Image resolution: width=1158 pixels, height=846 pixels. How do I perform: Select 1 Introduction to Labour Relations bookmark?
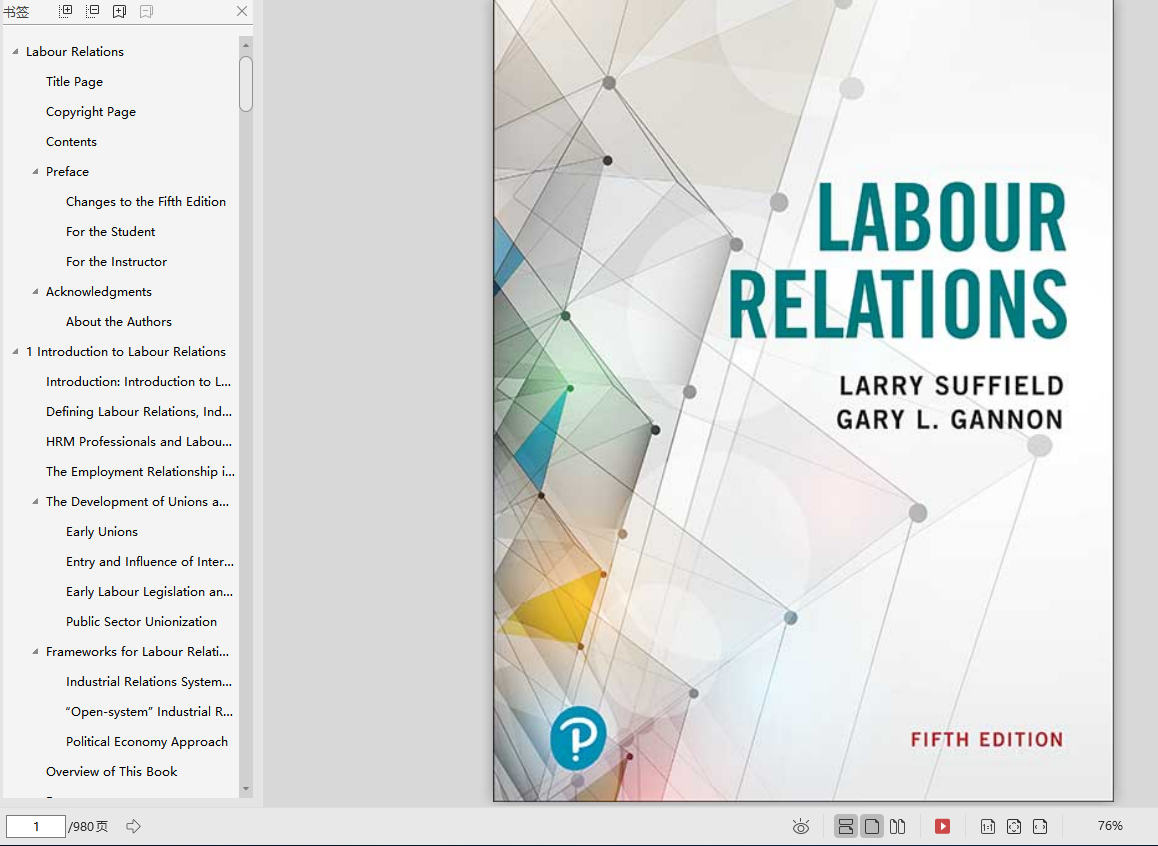pos(126,351)
